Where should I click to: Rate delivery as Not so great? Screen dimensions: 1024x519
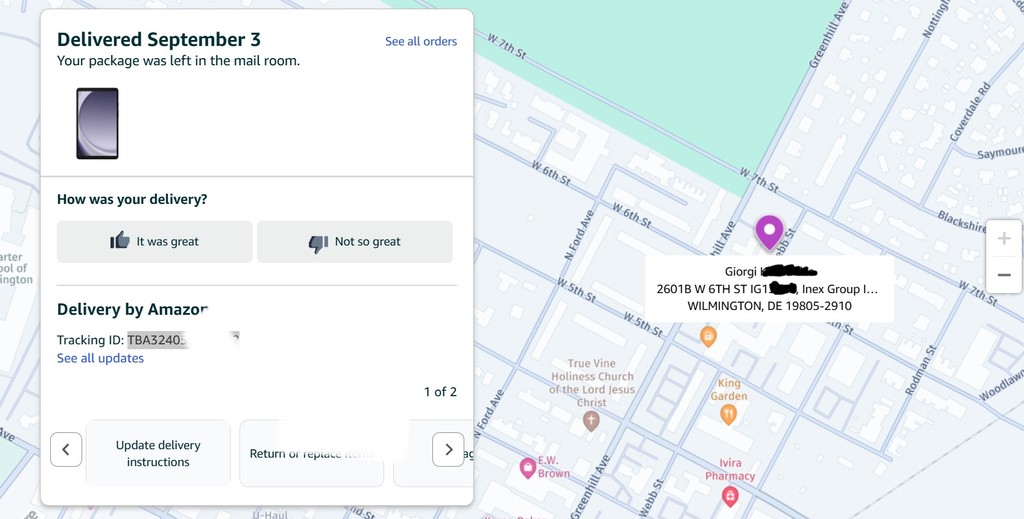pyautogui.click(x=355, y=242)
